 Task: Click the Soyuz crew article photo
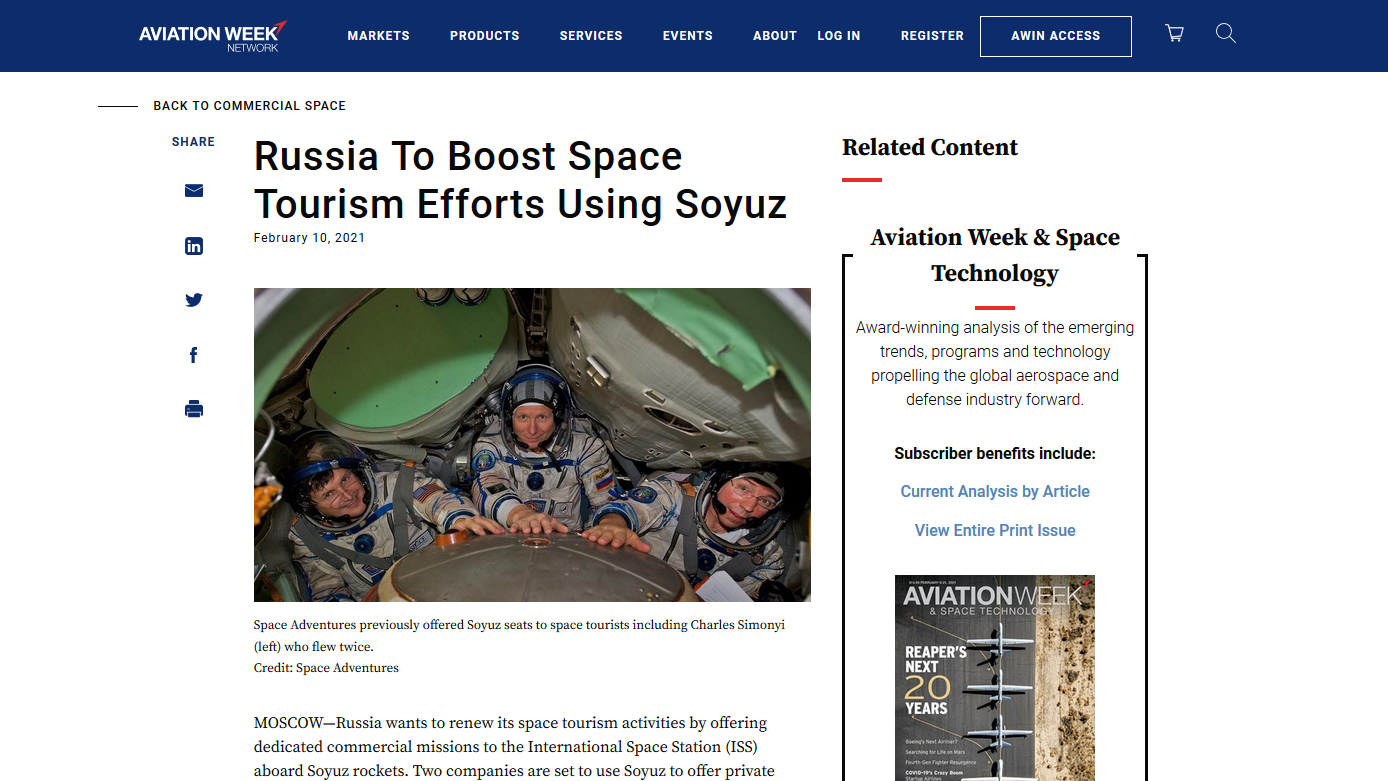pos(532,445)
